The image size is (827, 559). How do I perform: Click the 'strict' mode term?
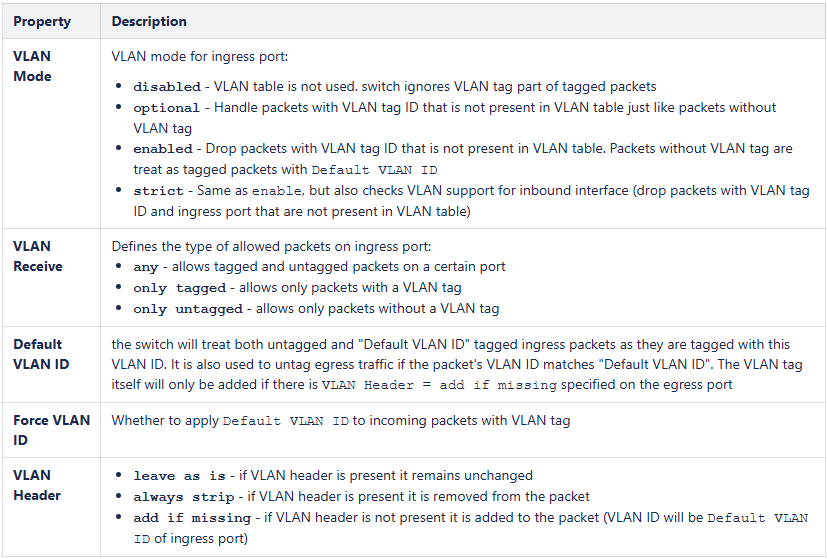(x=158, y=191)
